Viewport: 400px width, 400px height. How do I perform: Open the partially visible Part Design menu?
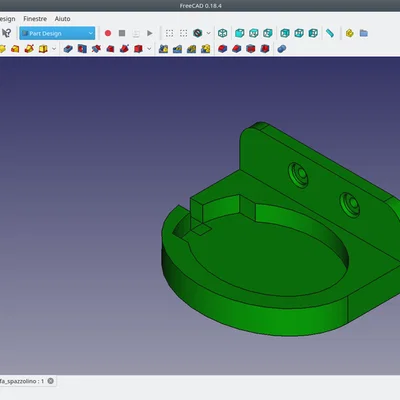tap(7, 19)
